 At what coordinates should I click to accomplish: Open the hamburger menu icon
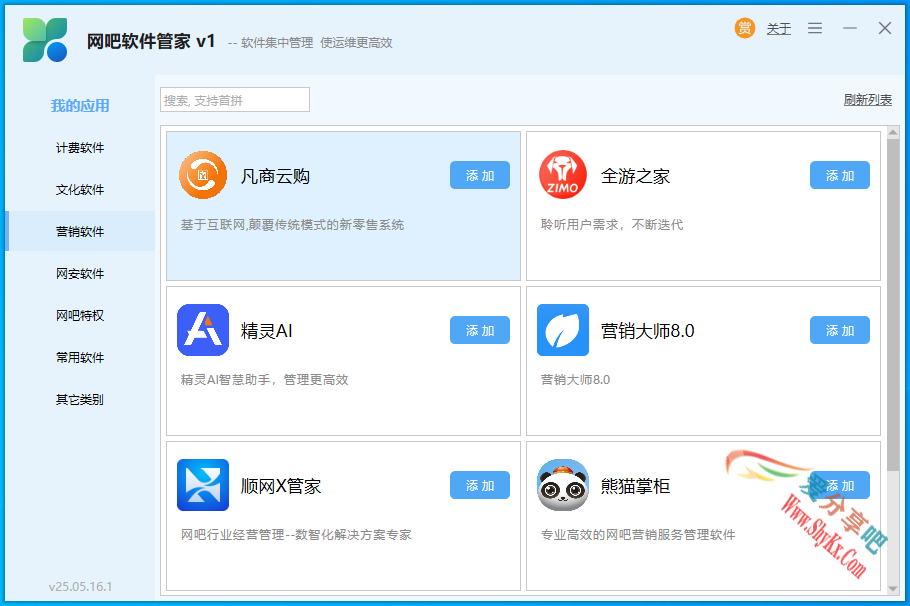815,28
